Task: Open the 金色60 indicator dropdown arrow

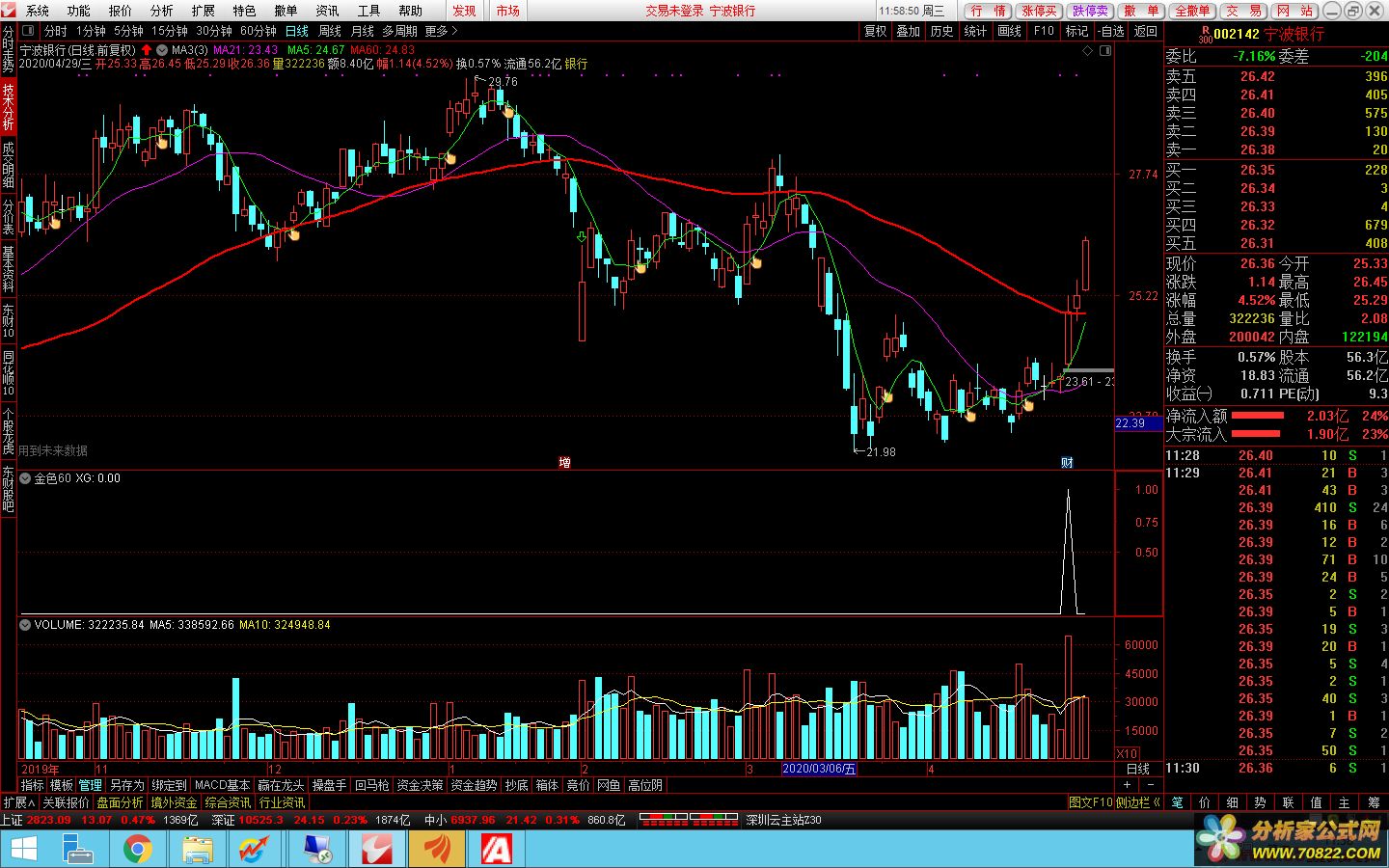Action: (x=25, y=478)
